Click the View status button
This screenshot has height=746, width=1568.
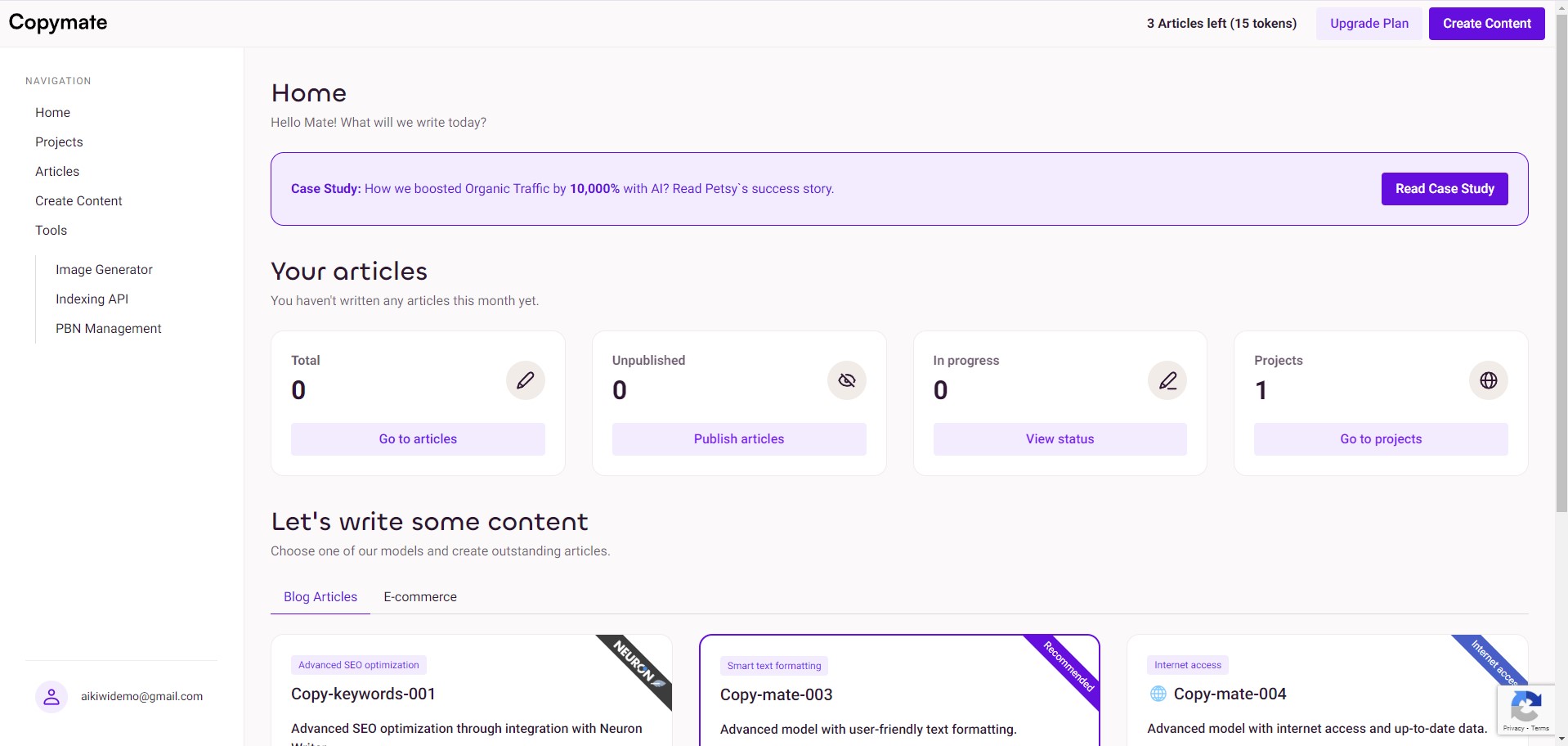[x=1060, y=439]
